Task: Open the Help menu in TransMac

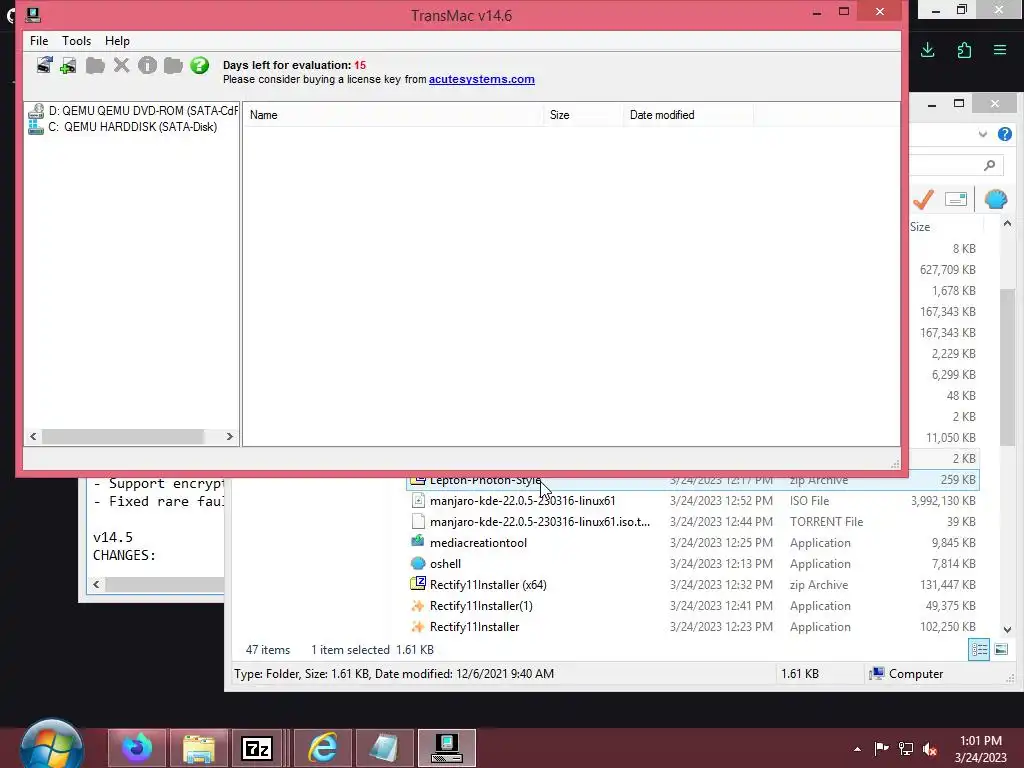Action: [118, 40]
